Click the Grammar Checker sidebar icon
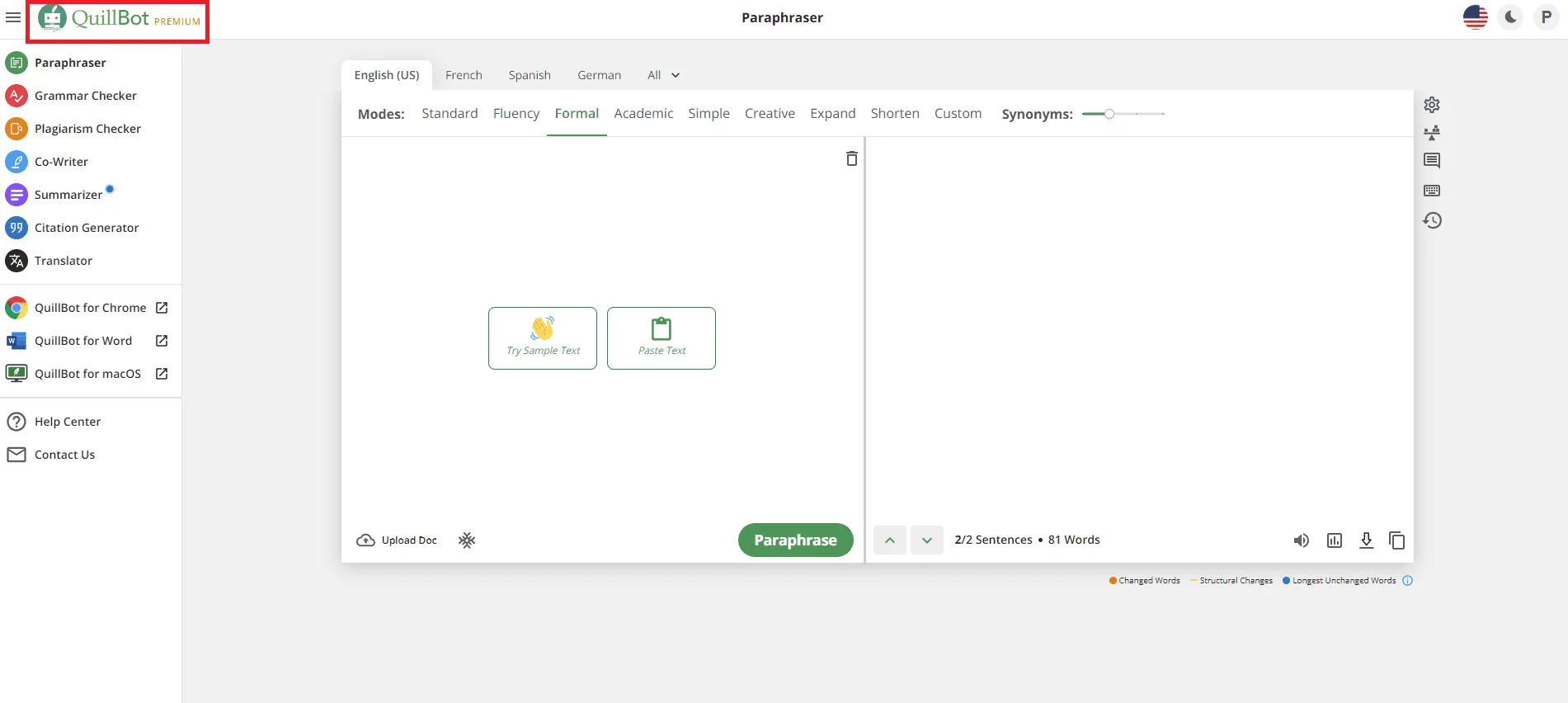1568x703 pixels. coord(16,96)
